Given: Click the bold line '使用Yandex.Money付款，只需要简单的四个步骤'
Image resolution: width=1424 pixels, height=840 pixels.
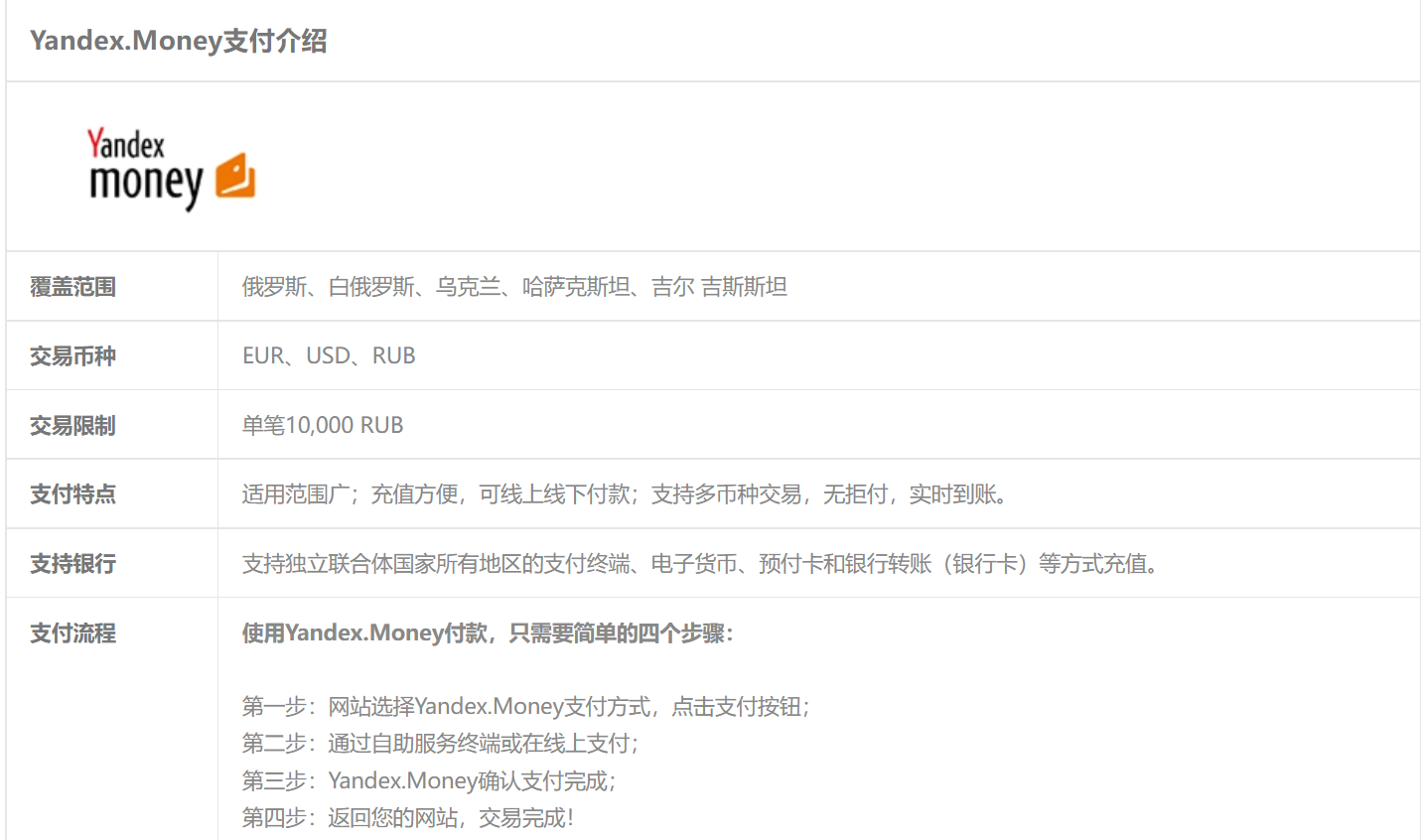Looking at the screenshot, I should click(488, 632).
